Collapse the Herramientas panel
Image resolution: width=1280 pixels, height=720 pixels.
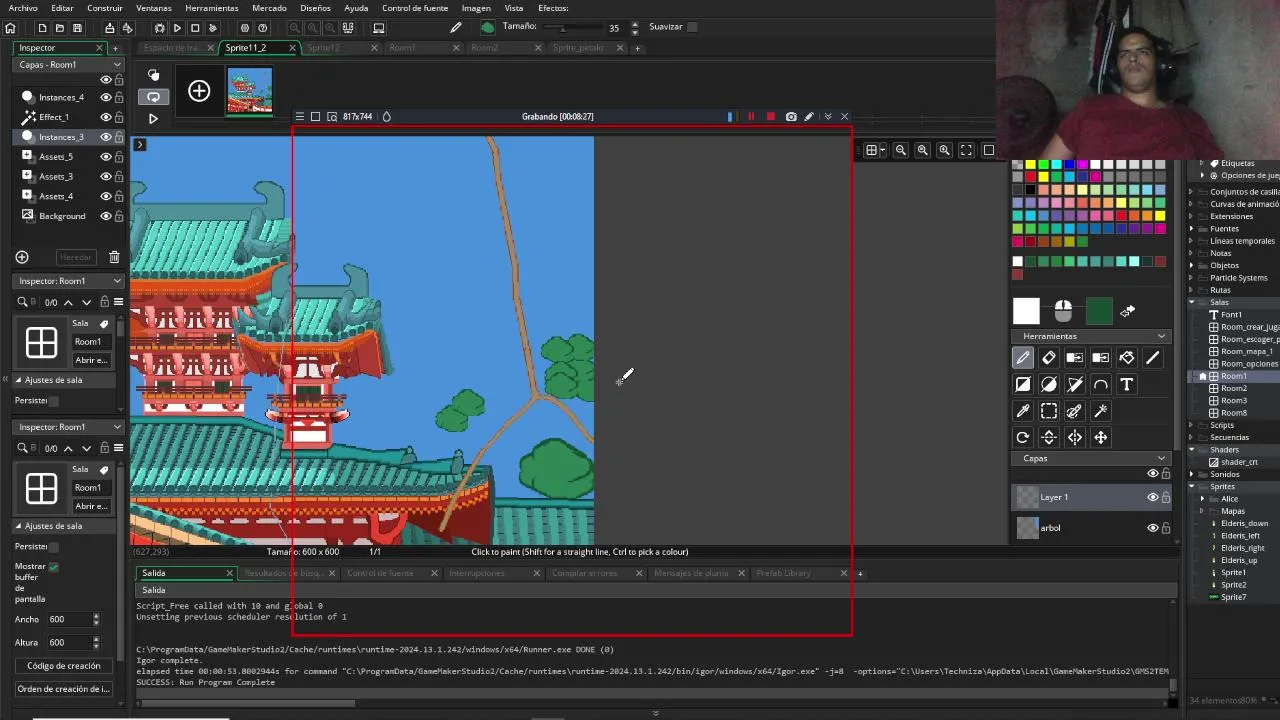[1161, 336]
